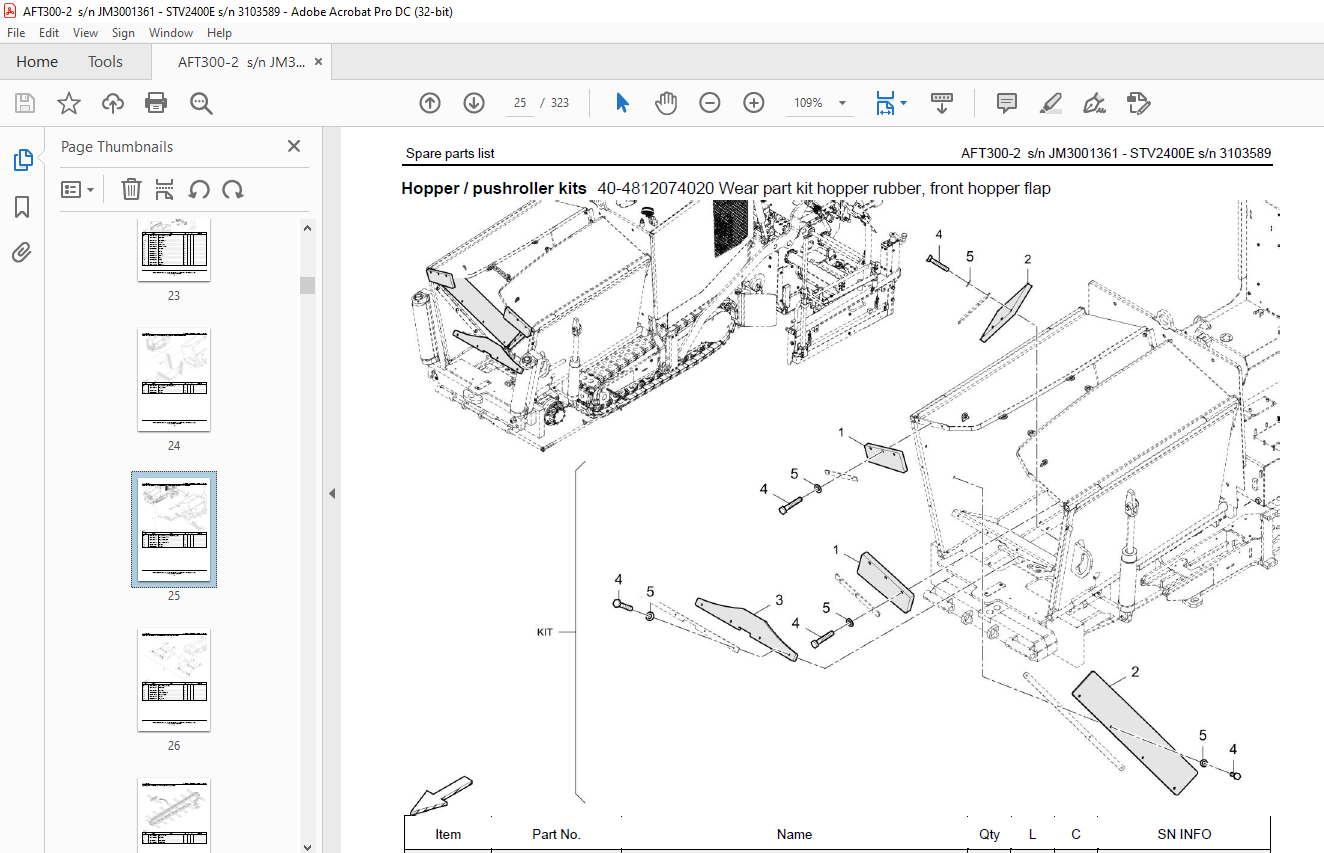Activate the Hand pan tool
The image size is (1324, 853).
(666, 103)
